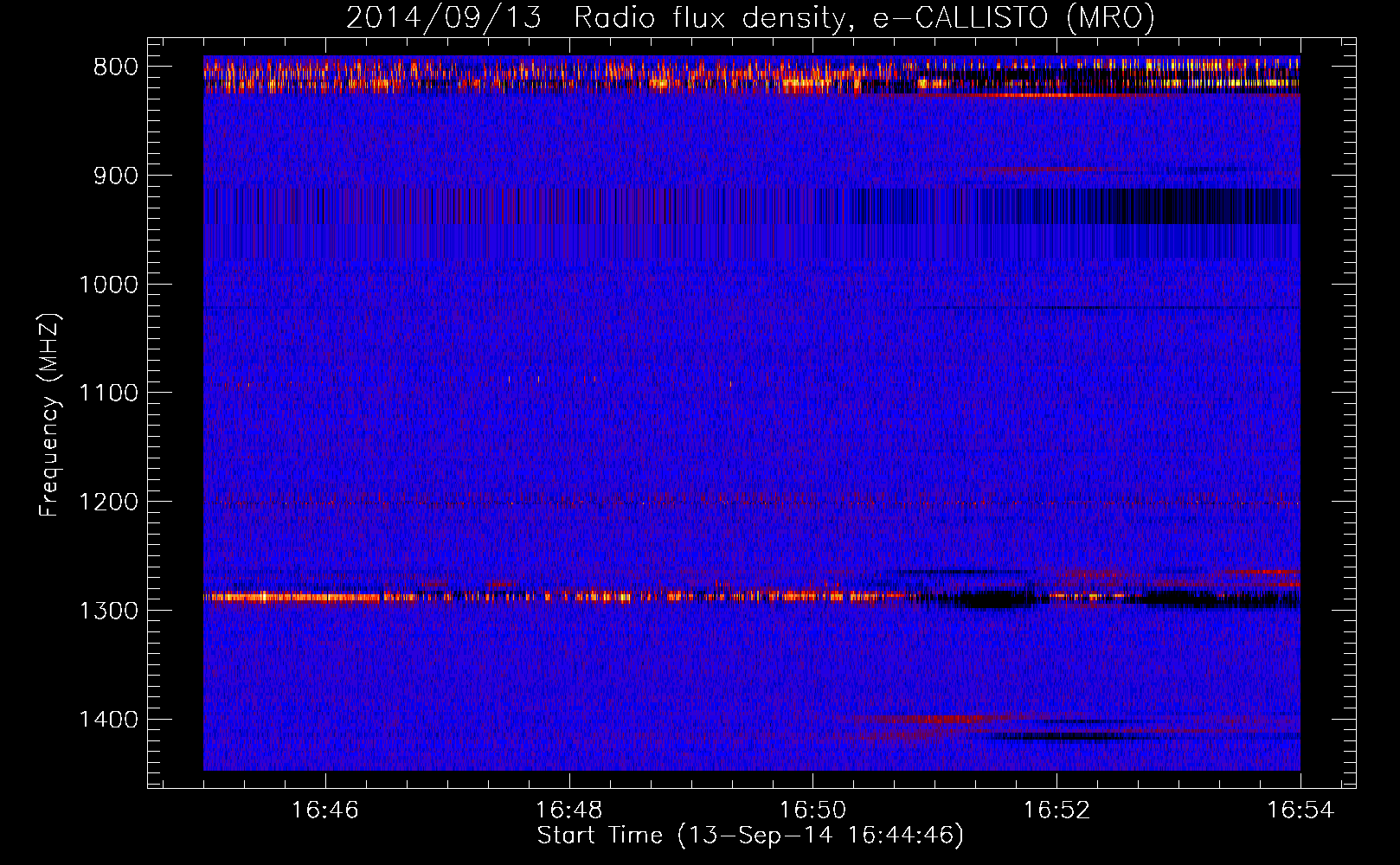The height and width of the screenshot is (865, 1400).
Task: Click the plot title "2014/09/13 Radio flux density, e-CALLISTO (MRO)"
Action: coord(750,17)
